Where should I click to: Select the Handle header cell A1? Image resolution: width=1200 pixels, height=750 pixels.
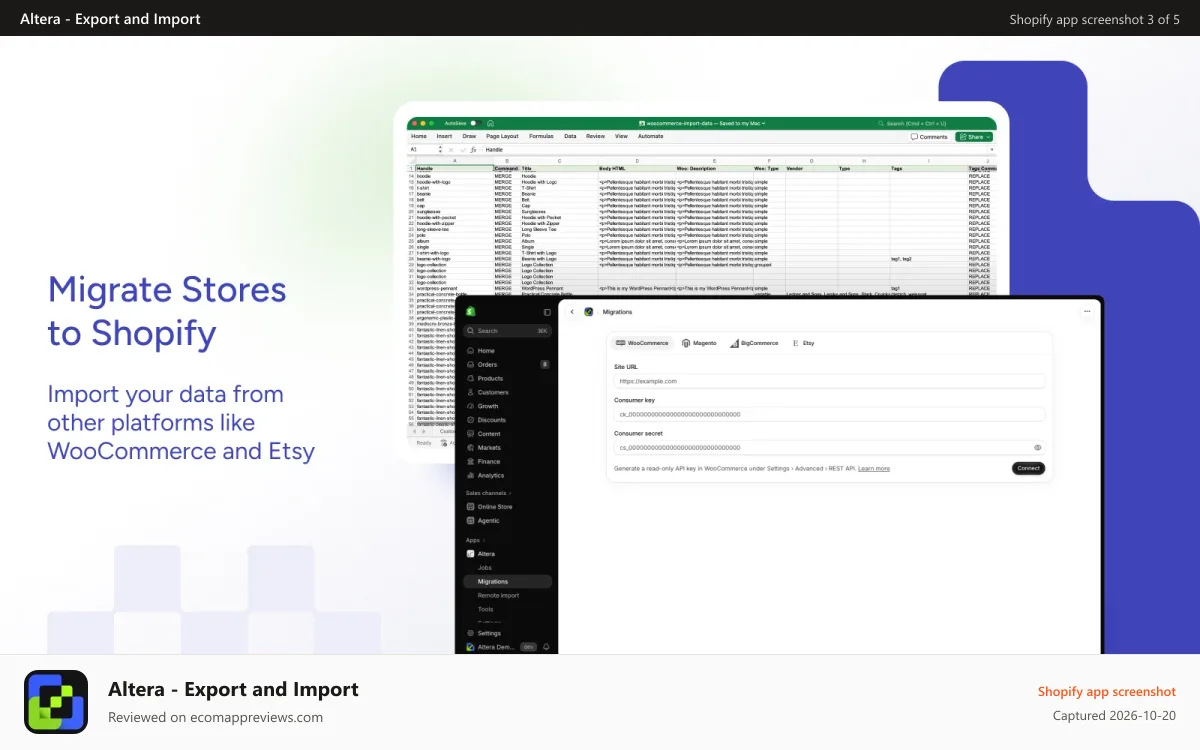454,169
